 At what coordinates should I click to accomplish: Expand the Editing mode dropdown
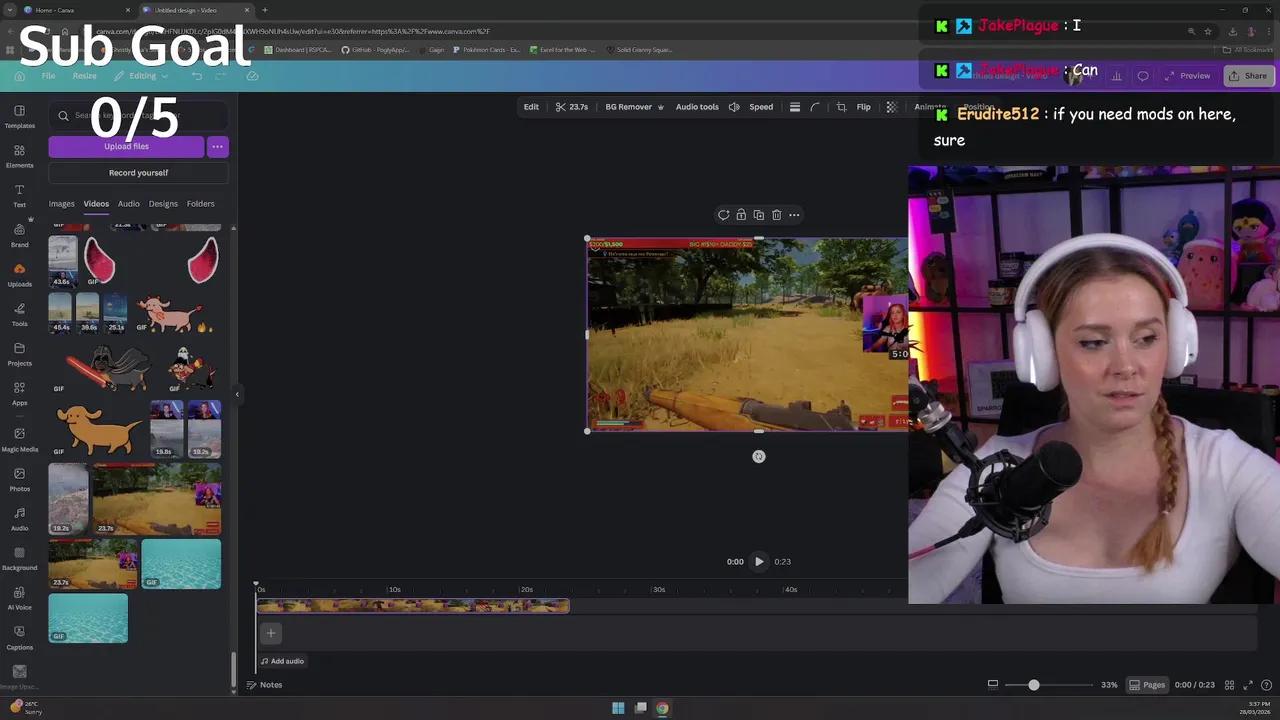pyautogui.click(x=142, y=76)
